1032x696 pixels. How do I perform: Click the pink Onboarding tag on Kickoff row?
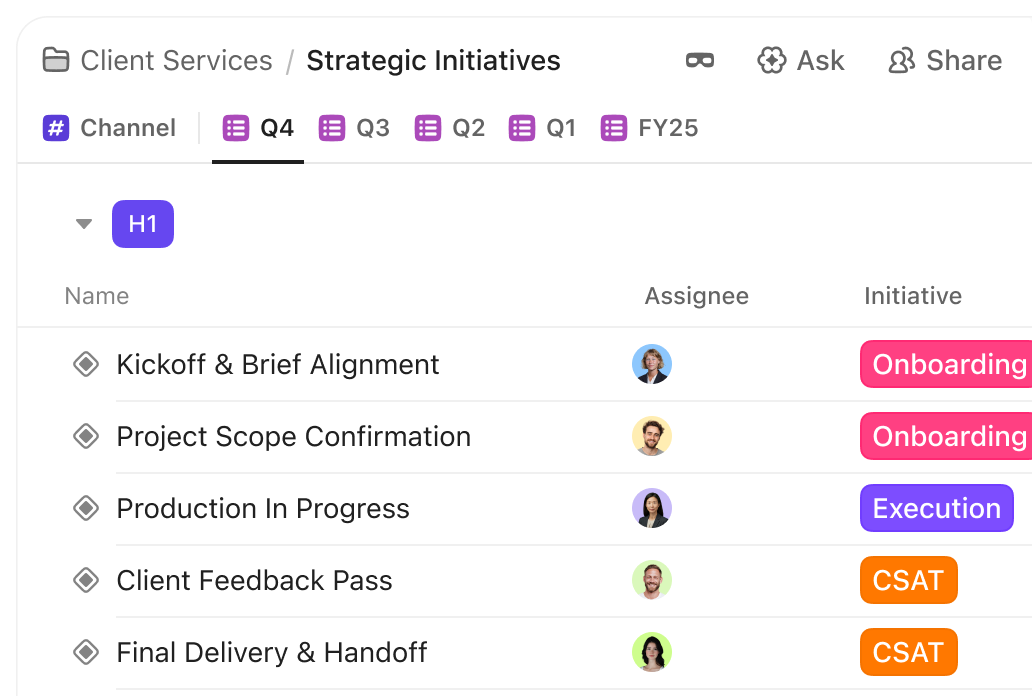(x=947, y=364)
